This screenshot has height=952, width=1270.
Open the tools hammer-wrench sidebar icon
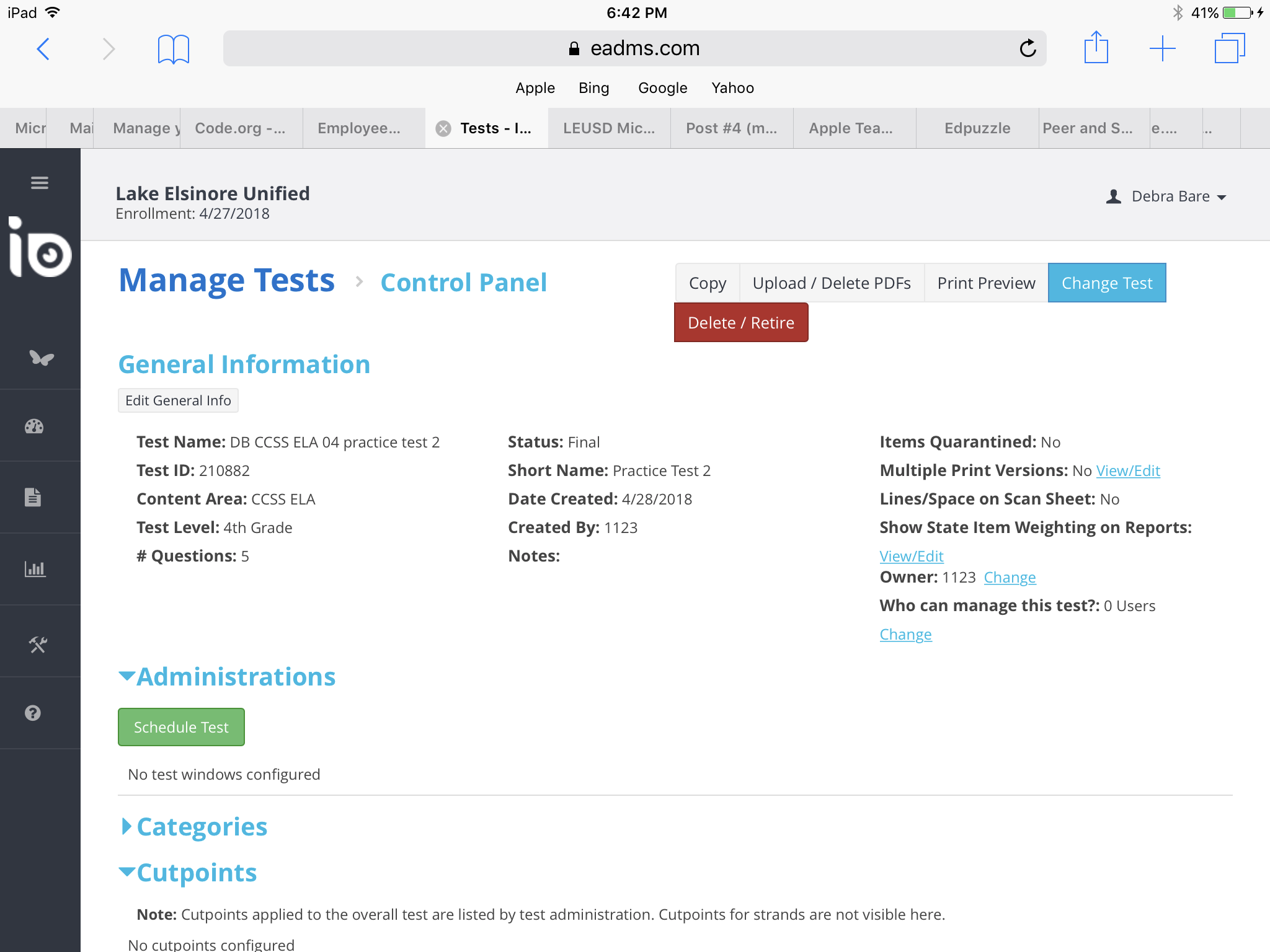coord(38,645)
